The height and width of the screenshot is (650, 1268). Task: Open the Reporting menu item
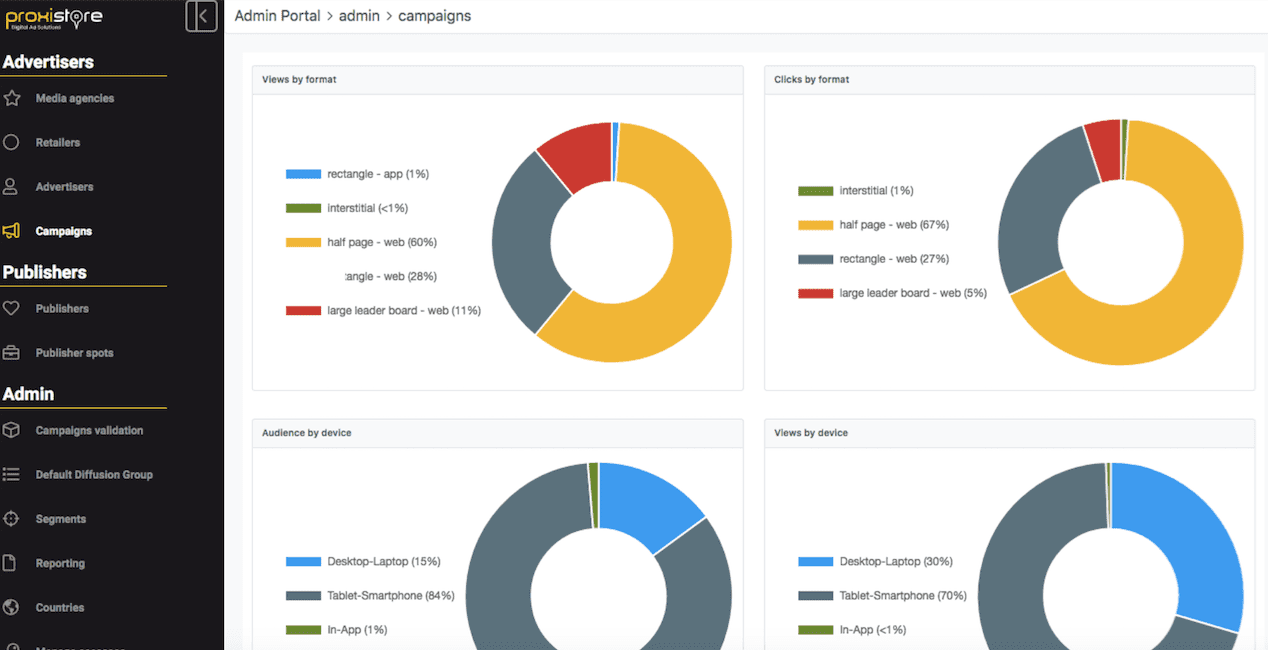click(60, 563)
